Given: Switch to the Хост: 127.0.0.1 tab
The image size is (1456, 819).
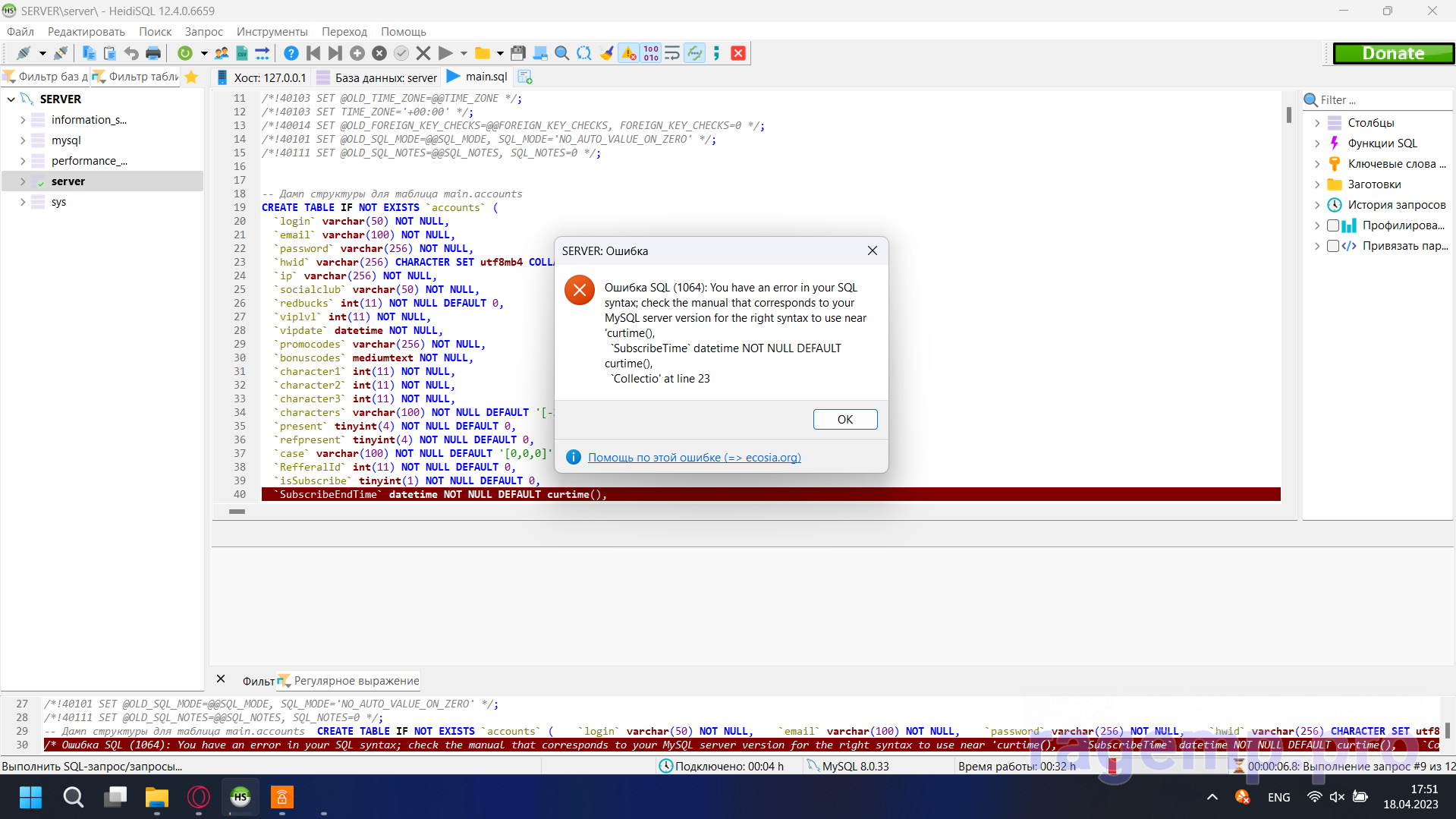Looking at the screenshot, I should 262,77.
